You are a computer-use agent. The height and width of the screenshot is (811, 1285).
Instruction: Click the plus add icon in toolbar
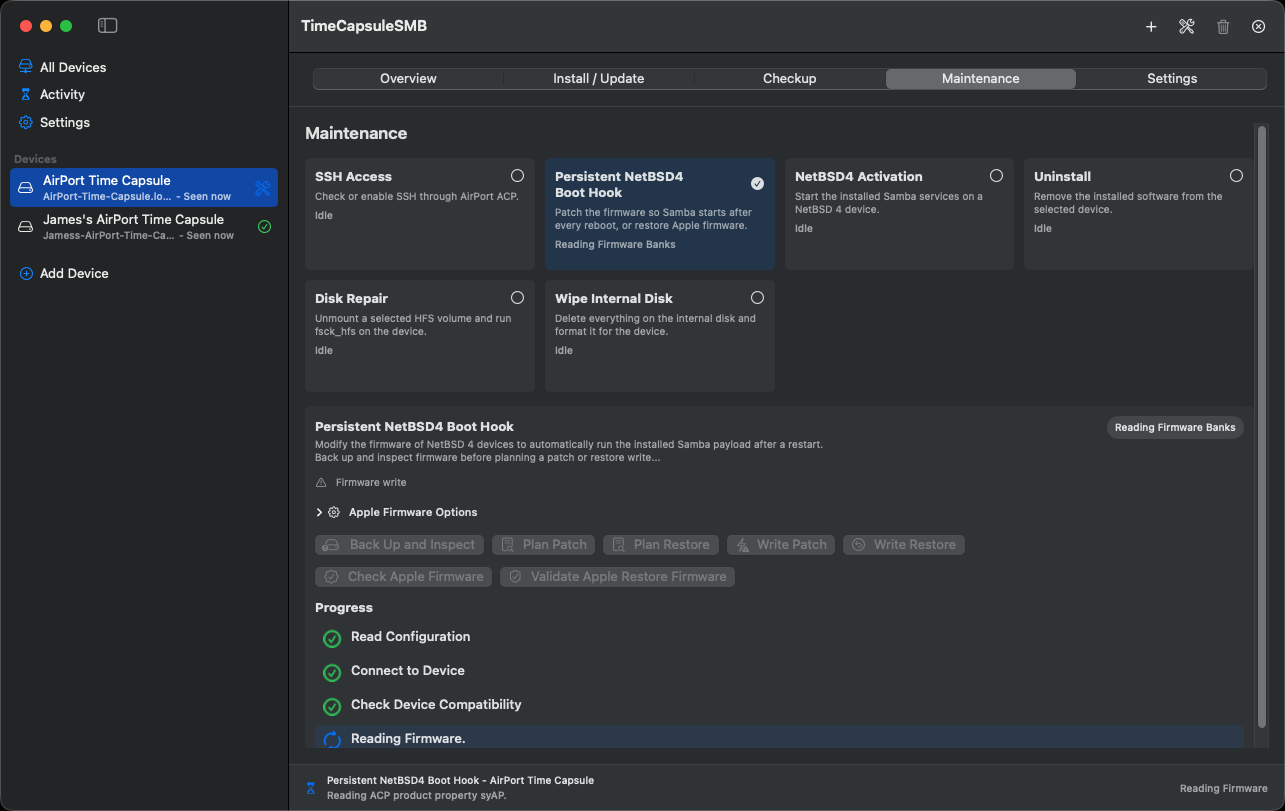coord(1151,27)
